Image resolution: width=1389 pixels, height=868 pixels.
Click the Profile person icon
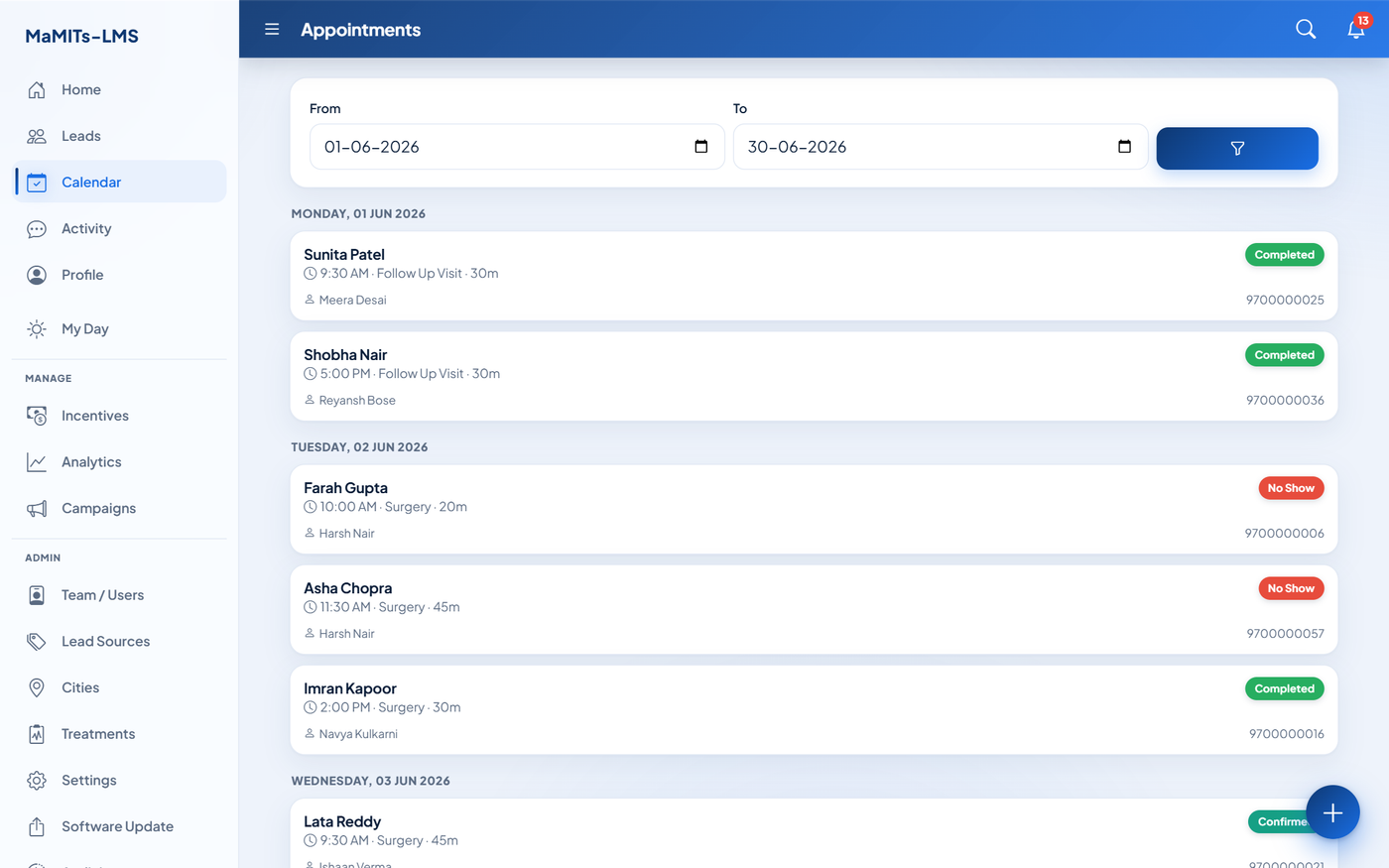tap(37, 276)
